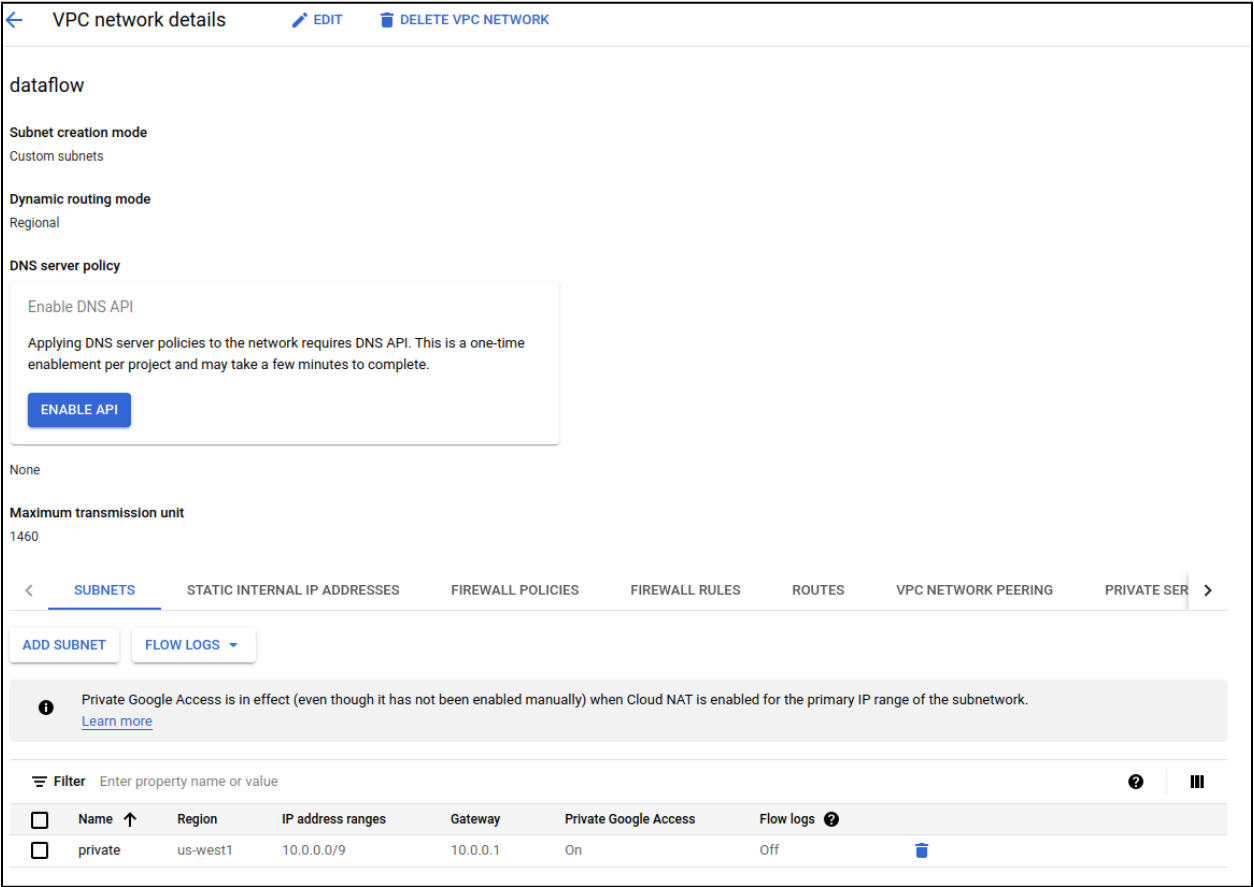Viewport: 1254px width, 887px height.
Task: Open the FIREWALL POLICIES tab
Action: click(x=515, y=590)
